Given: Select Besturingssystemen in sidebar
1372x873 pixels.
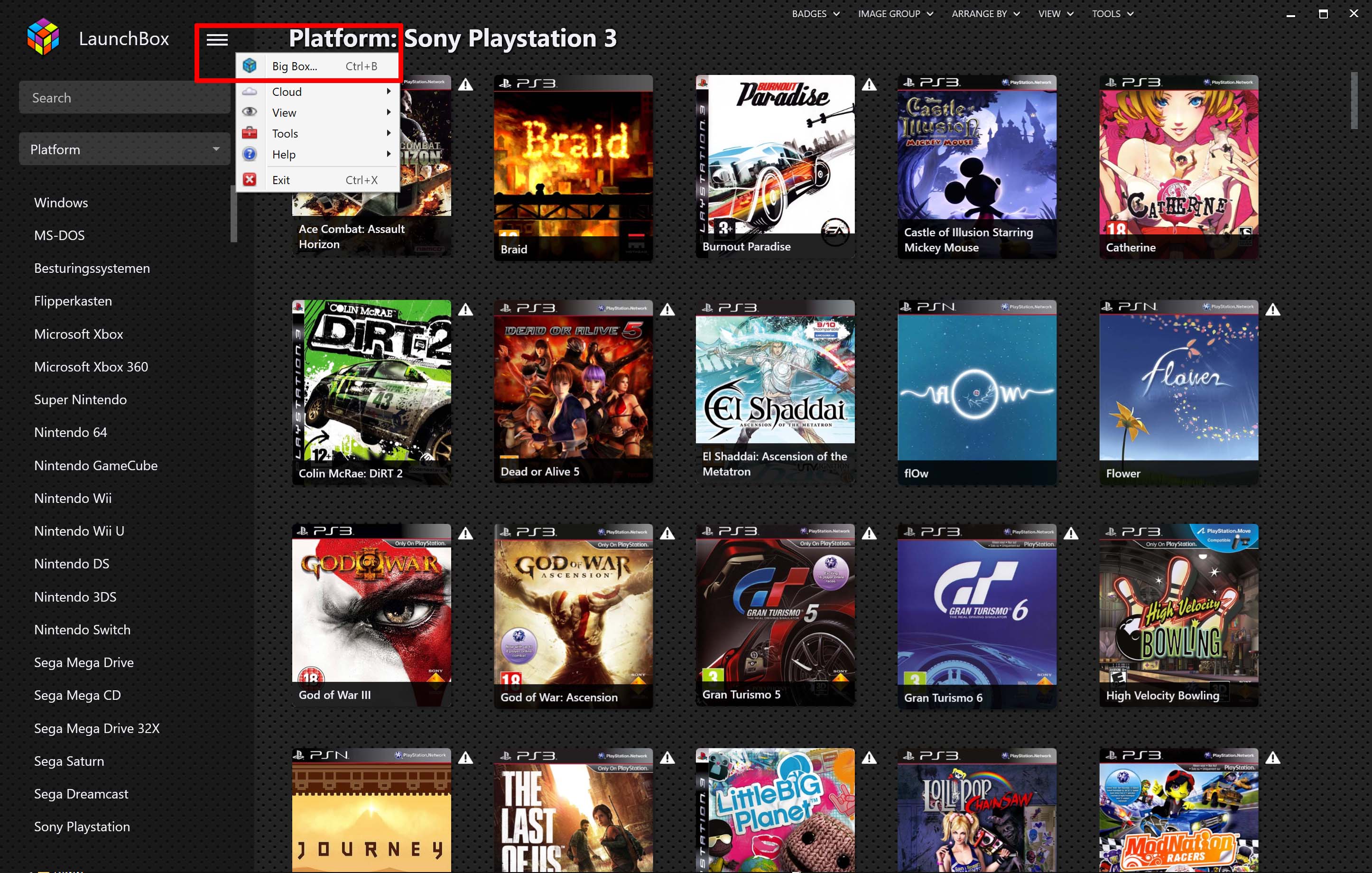Looking at the screenshot, I should [92, 269].
